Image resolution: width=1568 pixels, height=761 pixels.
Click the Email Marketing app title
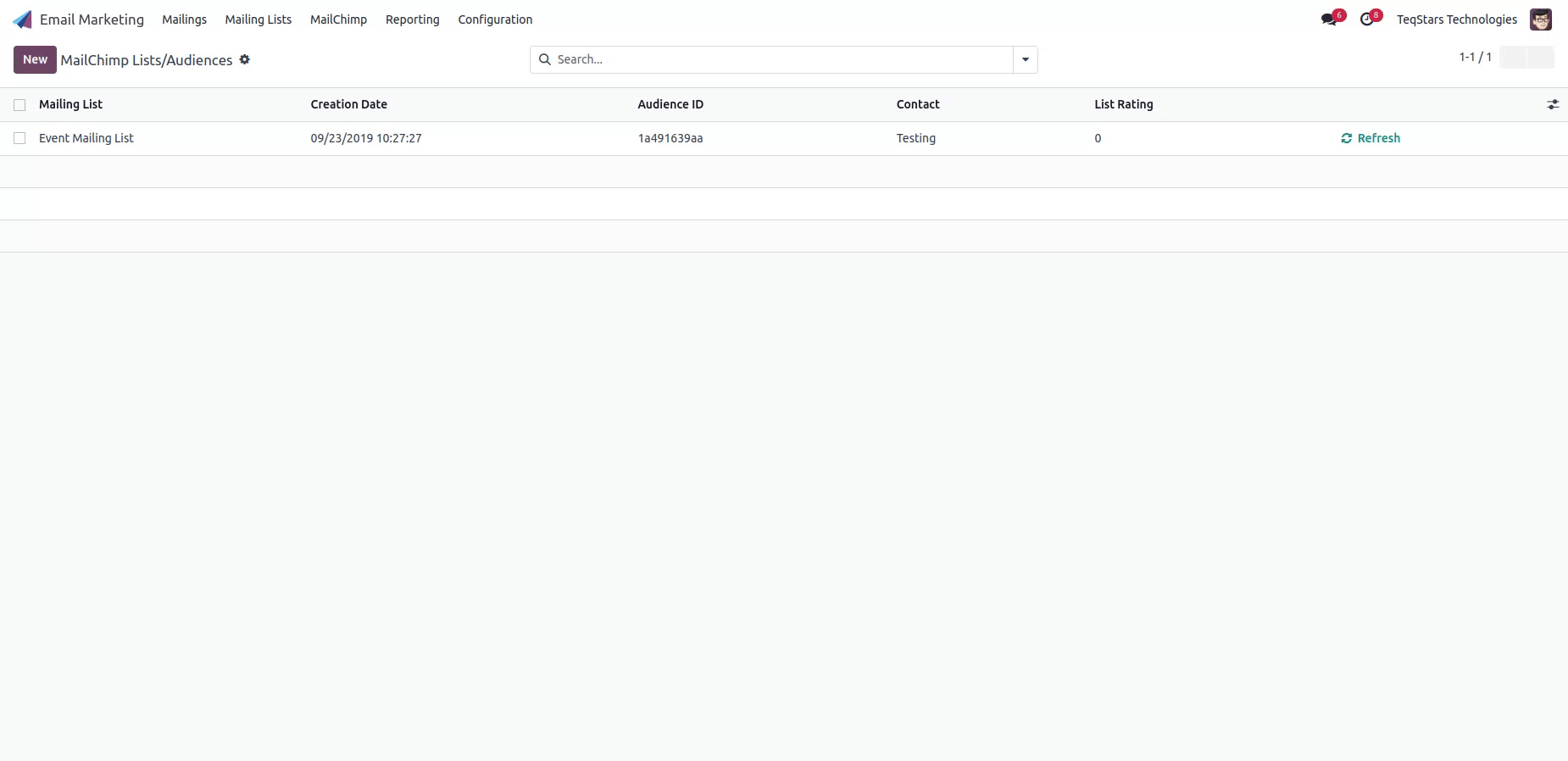[x=92, y=19]
